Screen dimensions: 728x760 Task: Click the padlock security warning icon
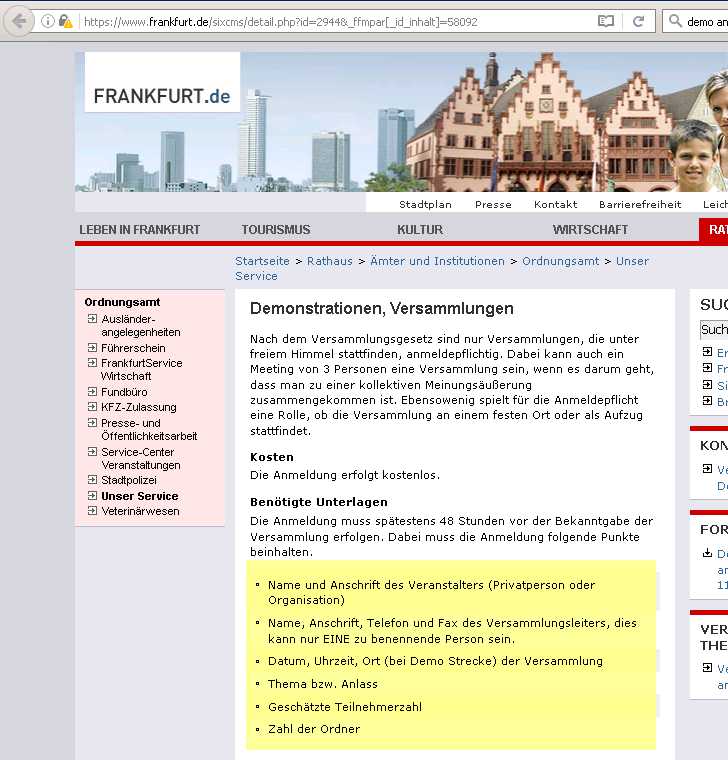(x=65, y=21)
